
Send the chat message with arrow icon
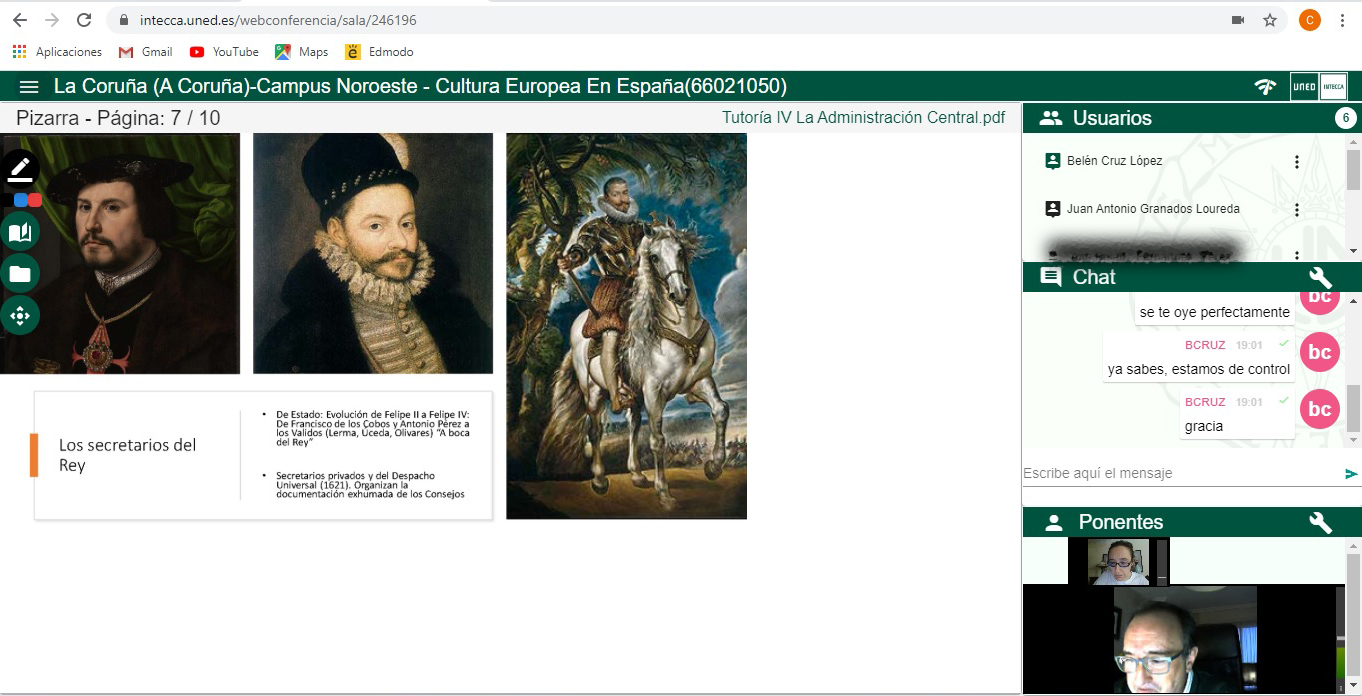(x=1351, y=474)
